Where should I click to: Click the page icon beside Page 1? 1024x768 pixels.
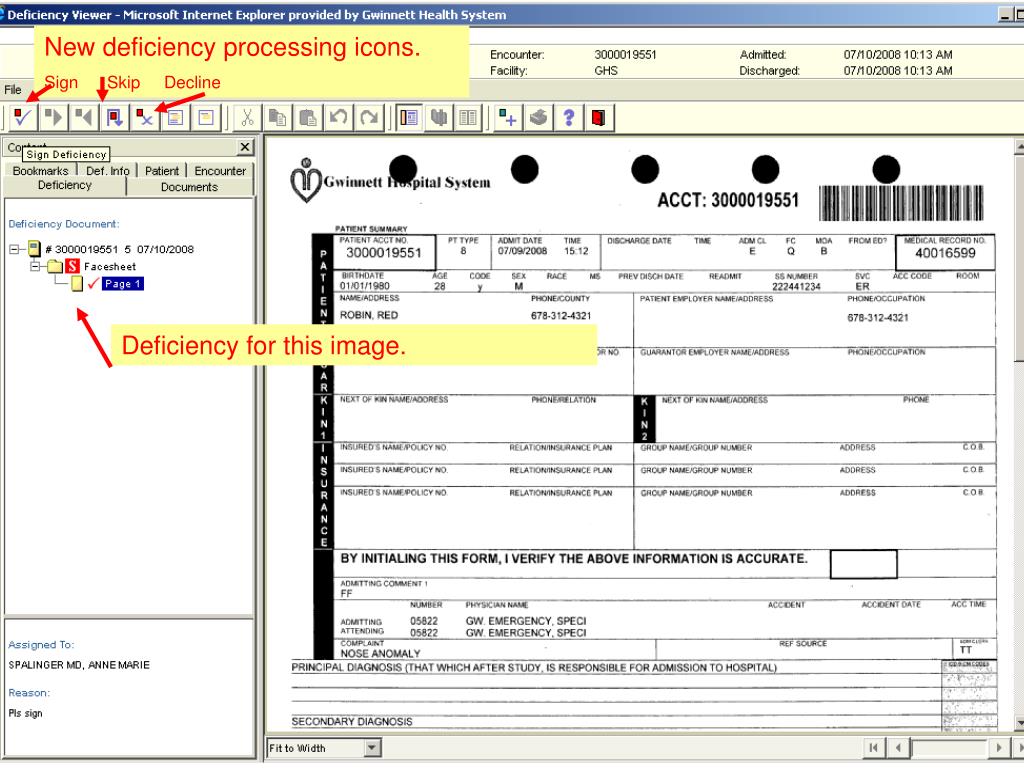(77, 283)
